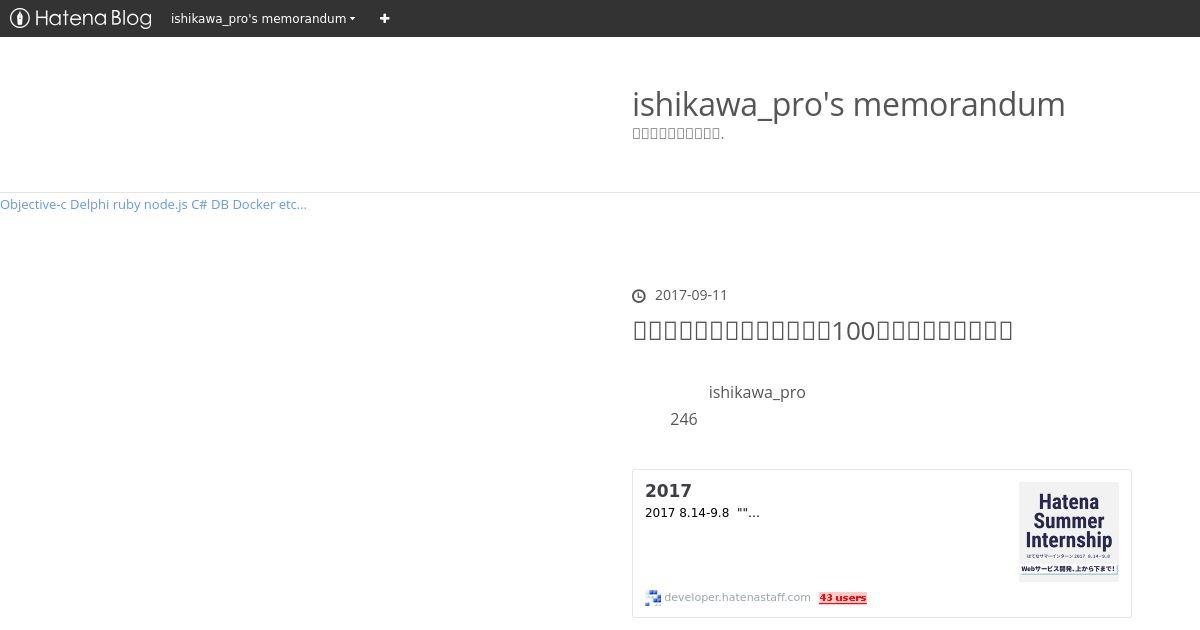1200x630 pixels.
Task: Click the clock icon beside the date
Action: click(x=639, y=296)
